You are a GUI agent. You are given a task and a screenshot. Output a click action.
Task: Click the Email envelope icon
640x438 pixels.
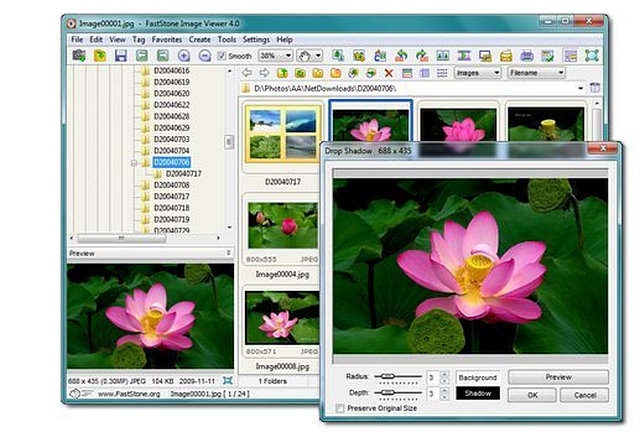[506, 56]
